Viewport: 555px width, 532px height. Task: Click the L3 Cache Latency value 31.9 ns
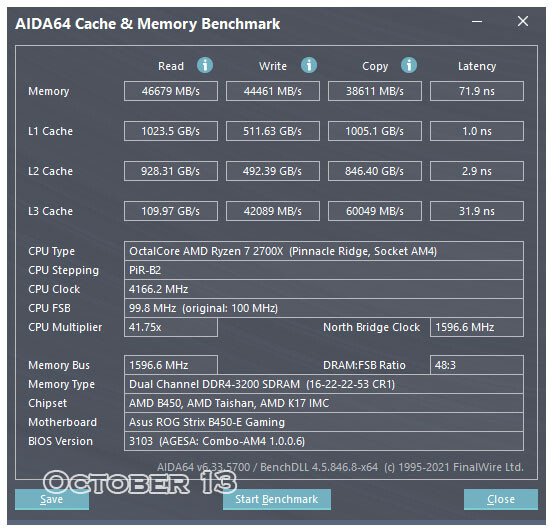[477, 211]
